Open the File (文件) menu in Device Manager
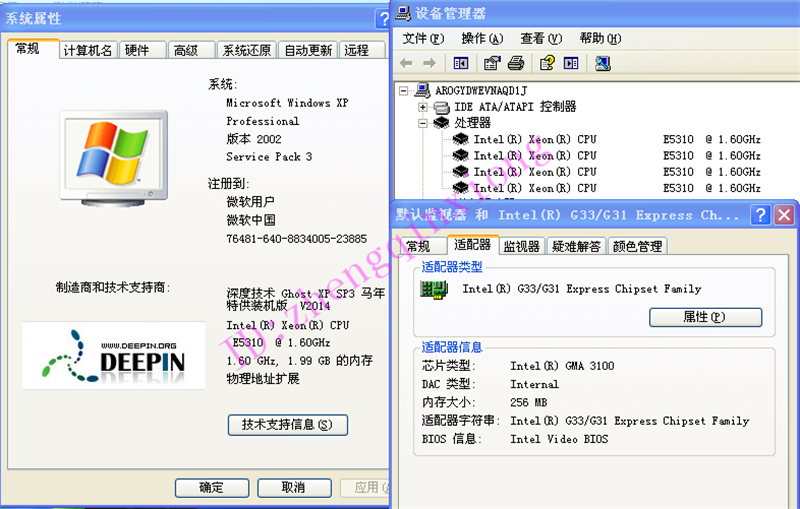The image size is (800, 509). click(x=423, y=39)
